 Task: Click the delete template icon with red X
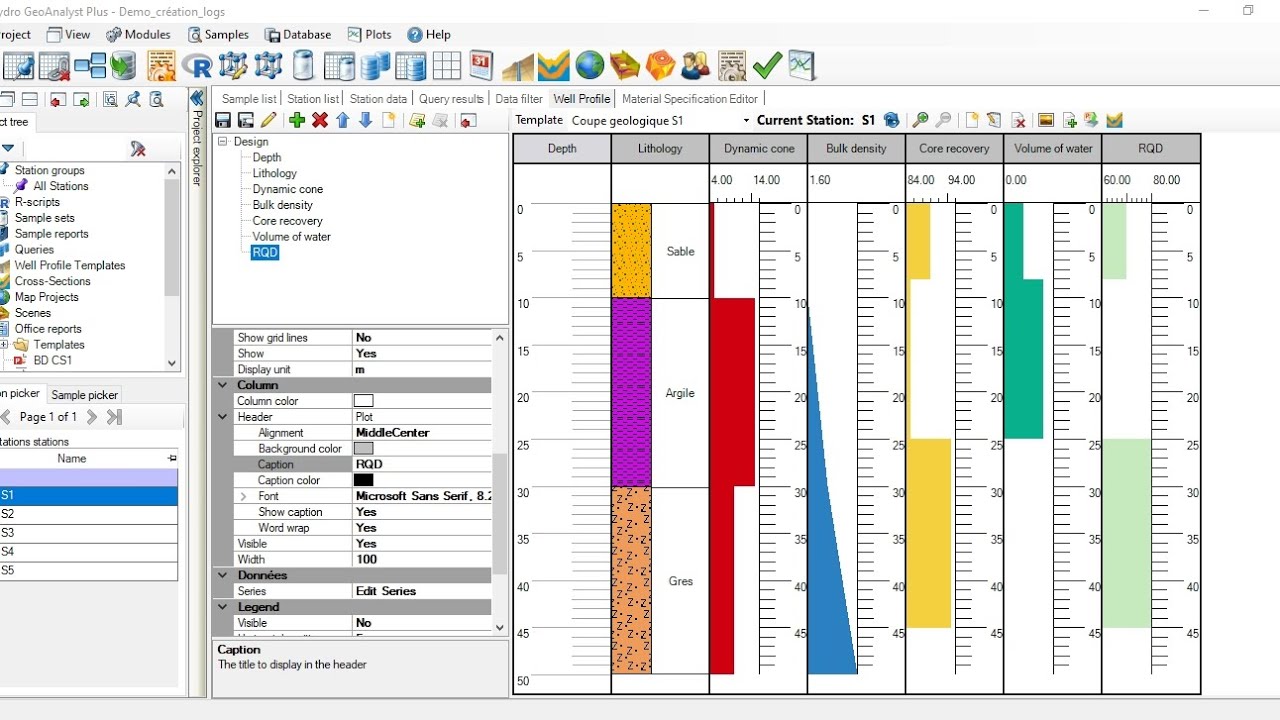coord(1018,120)
